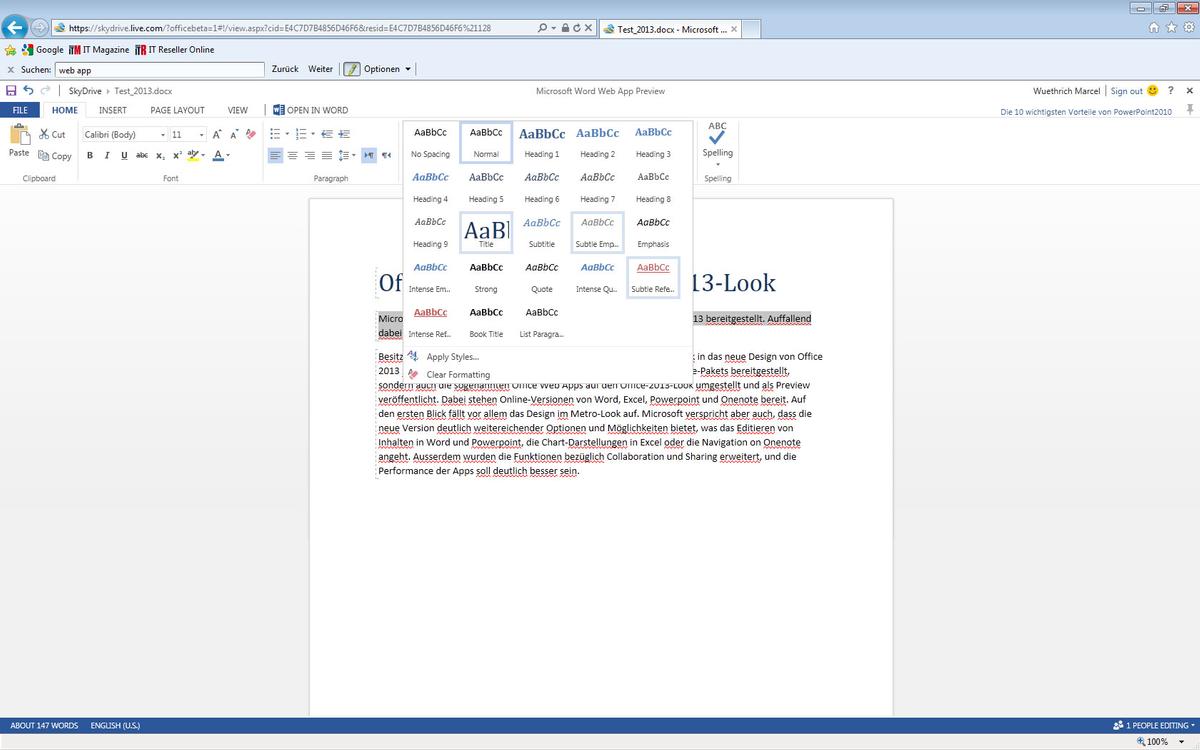1200x750 pixels.
Task: Apply subscript formatting
Action: 160,155
